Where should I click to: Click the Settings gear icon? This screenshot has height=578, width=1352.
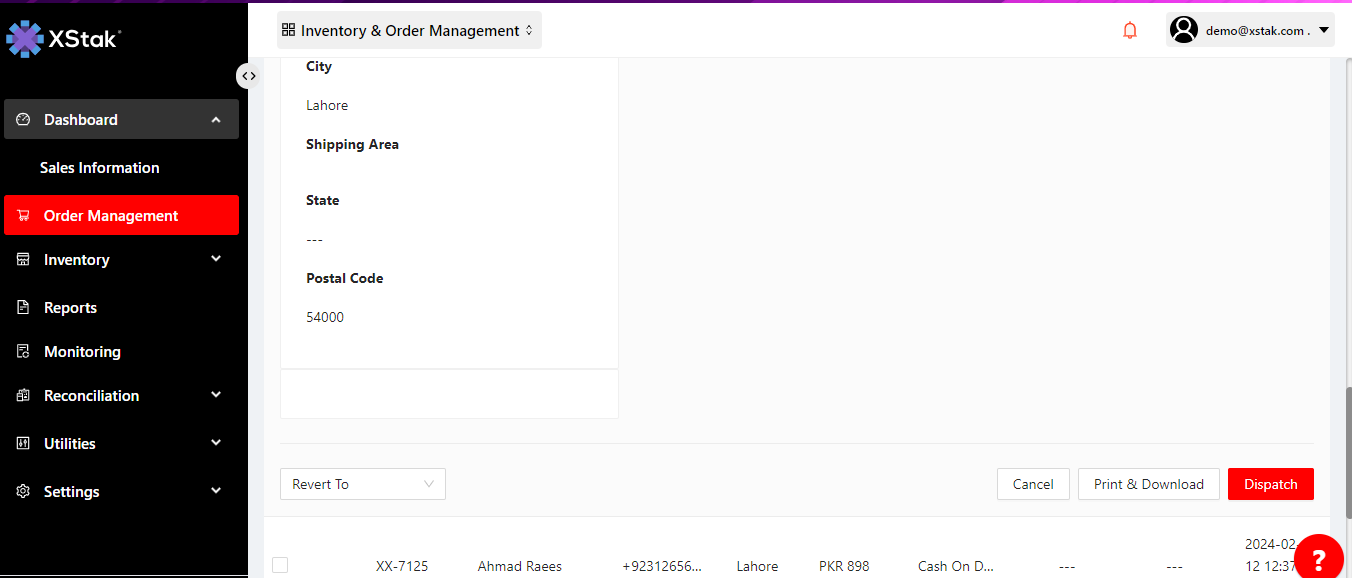(24, 492)
